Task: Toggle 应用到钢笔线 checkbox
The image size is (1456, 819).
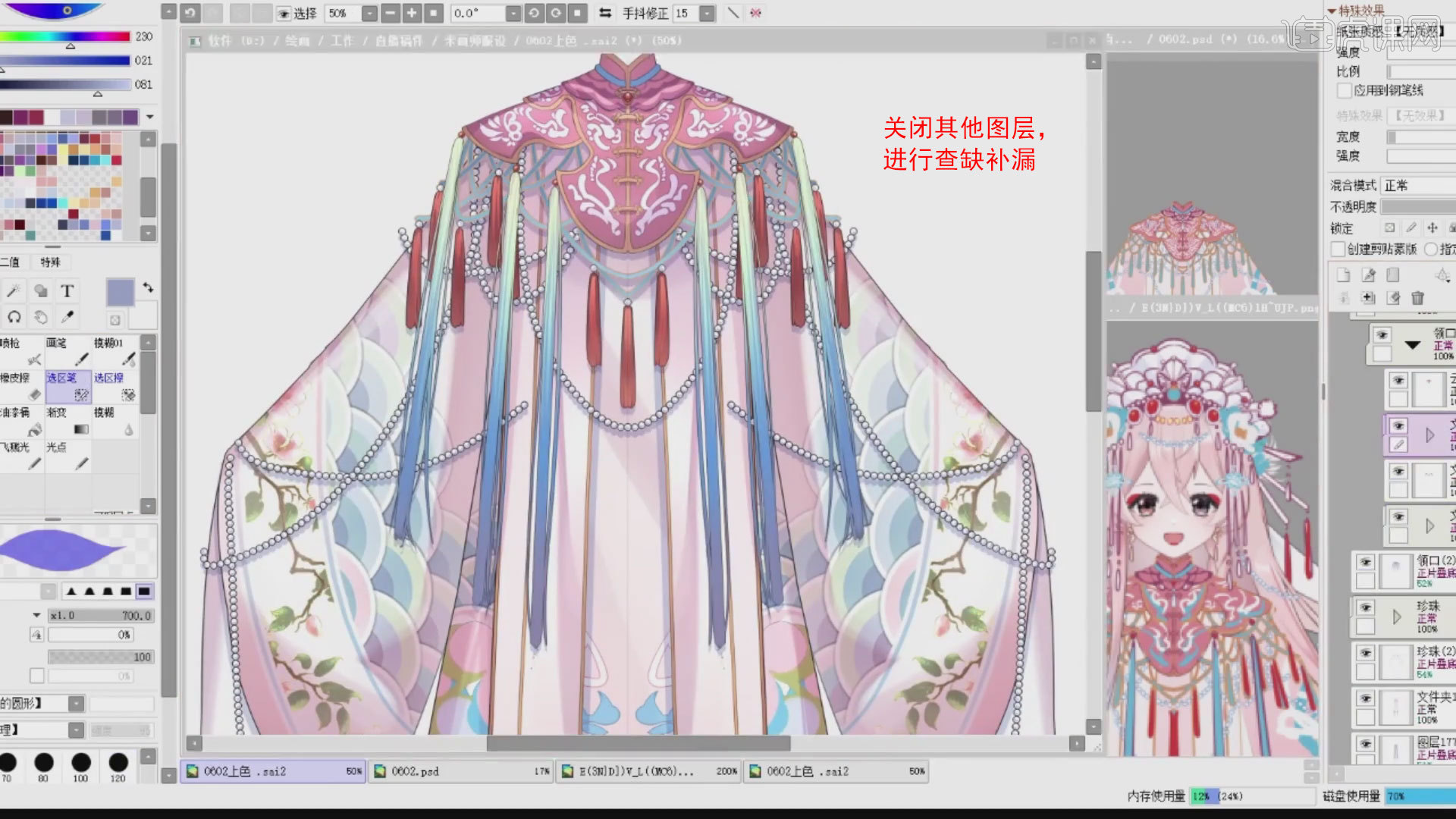Action: tap(1344, 91)
